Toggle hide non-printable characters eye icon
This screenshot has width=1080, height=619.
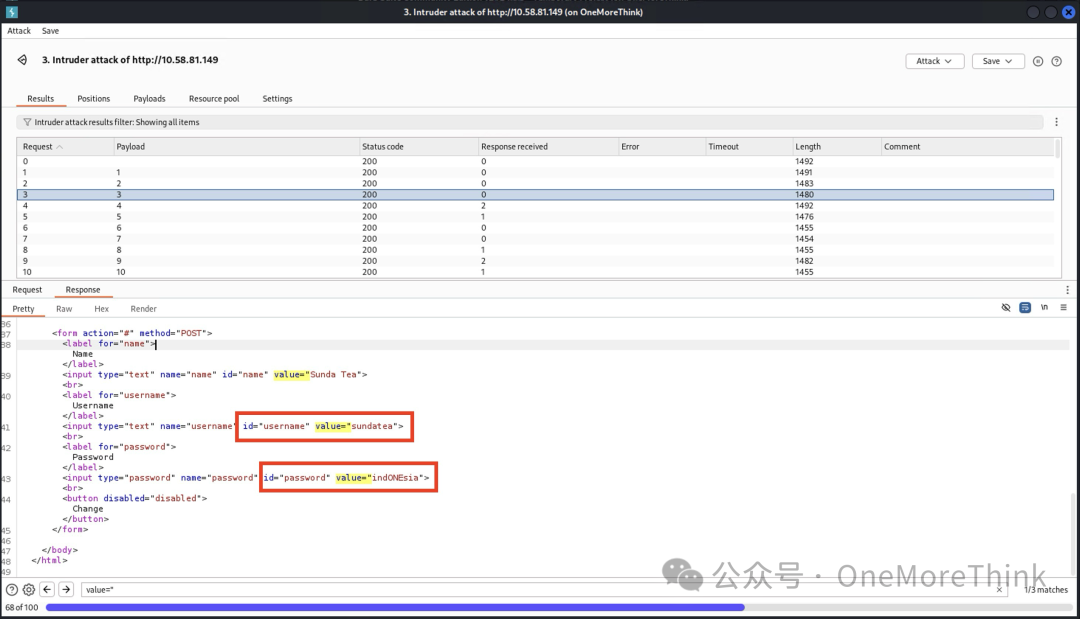(x=1006, y=308)
